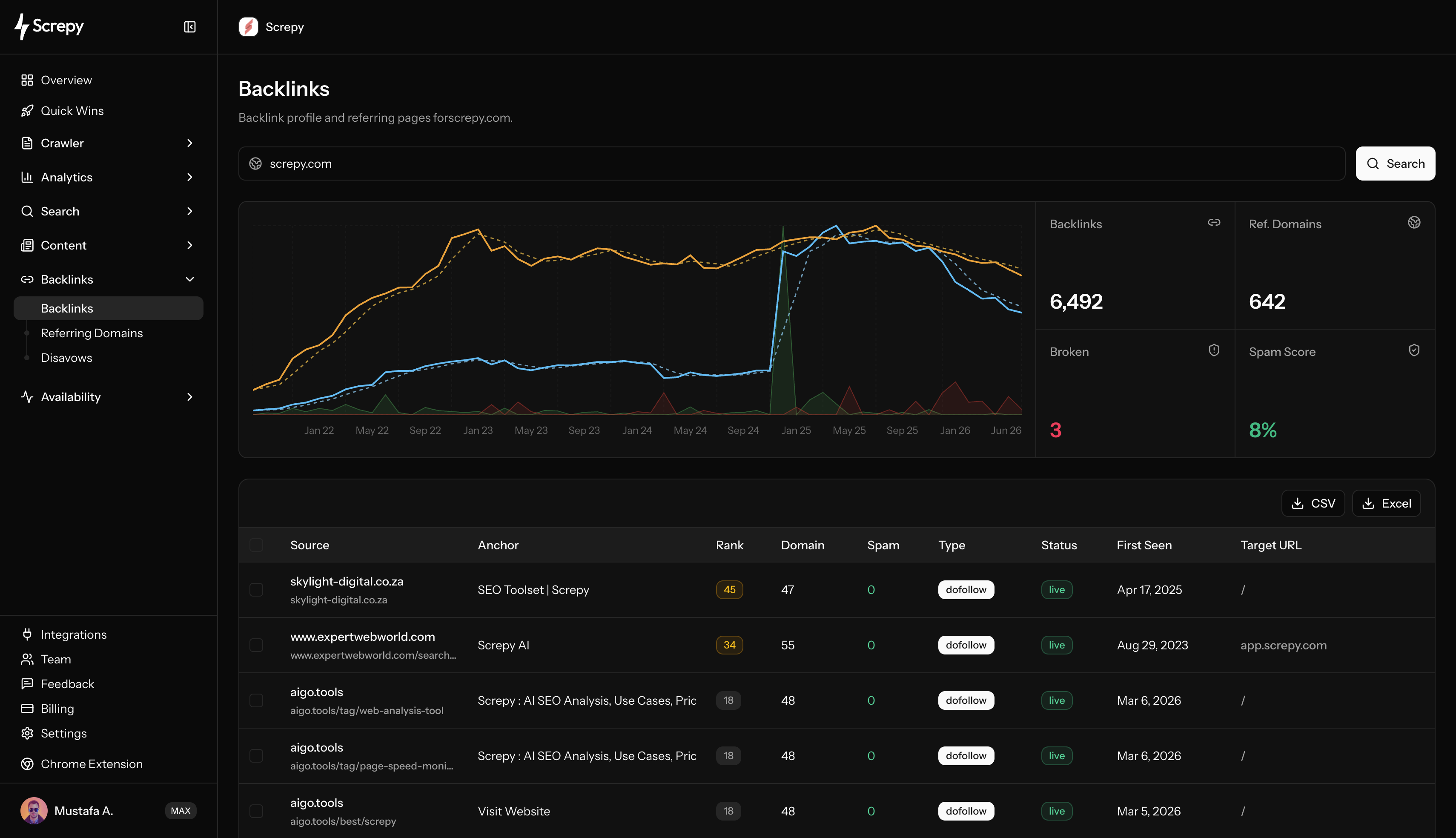
Task: Toggle the select-all checkbox in table header
Action: [x=257, y=545]
